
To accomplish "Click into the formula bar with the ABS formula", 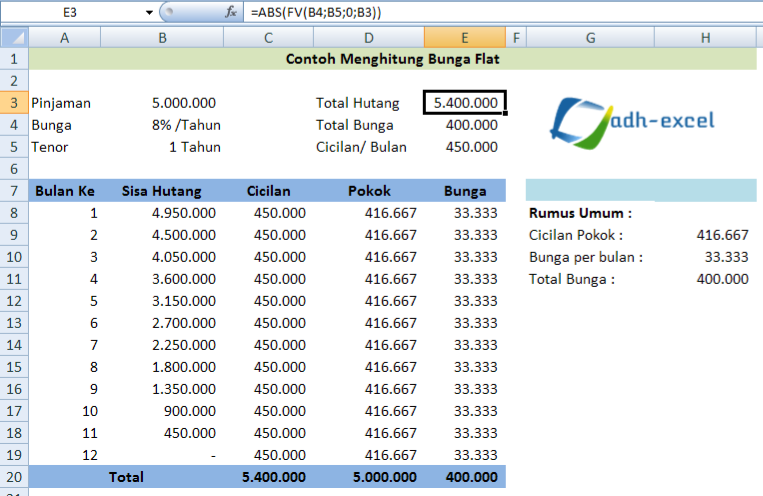I will 500,12.
